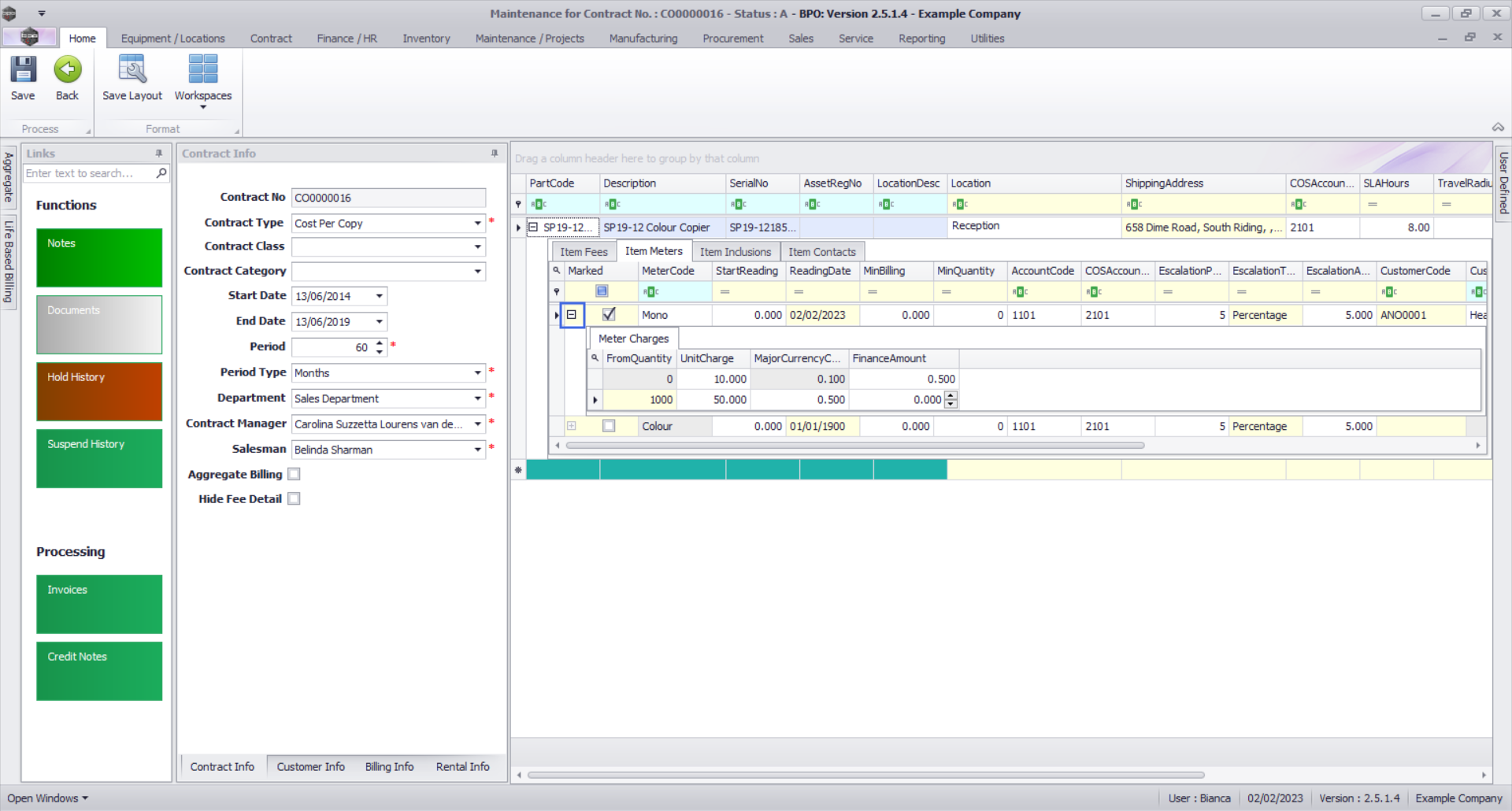Open the Hold History function tile

click(x=99, y=391)
